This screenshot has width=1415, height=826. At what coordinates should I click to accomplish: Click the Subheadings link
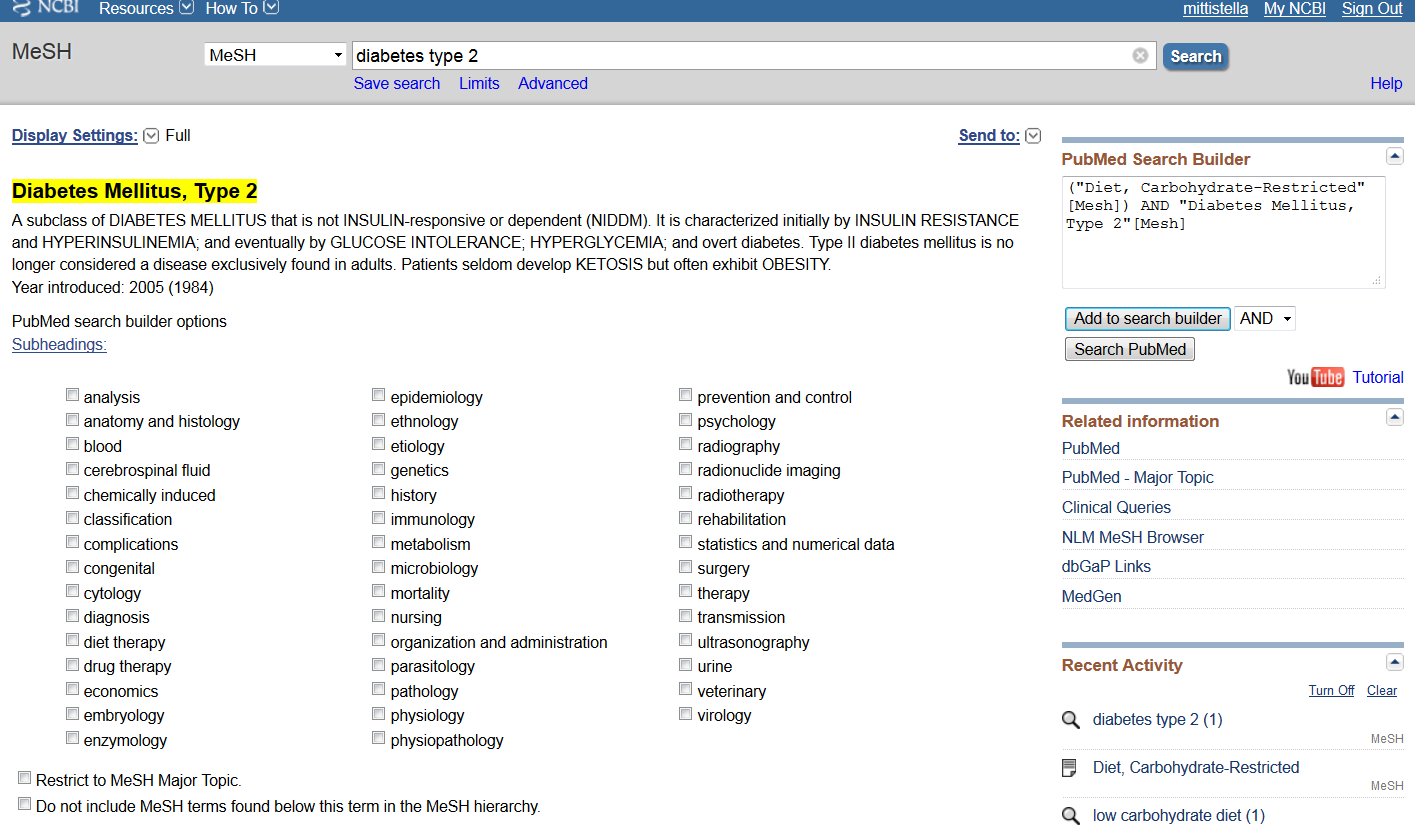click(x=59, y=345)
